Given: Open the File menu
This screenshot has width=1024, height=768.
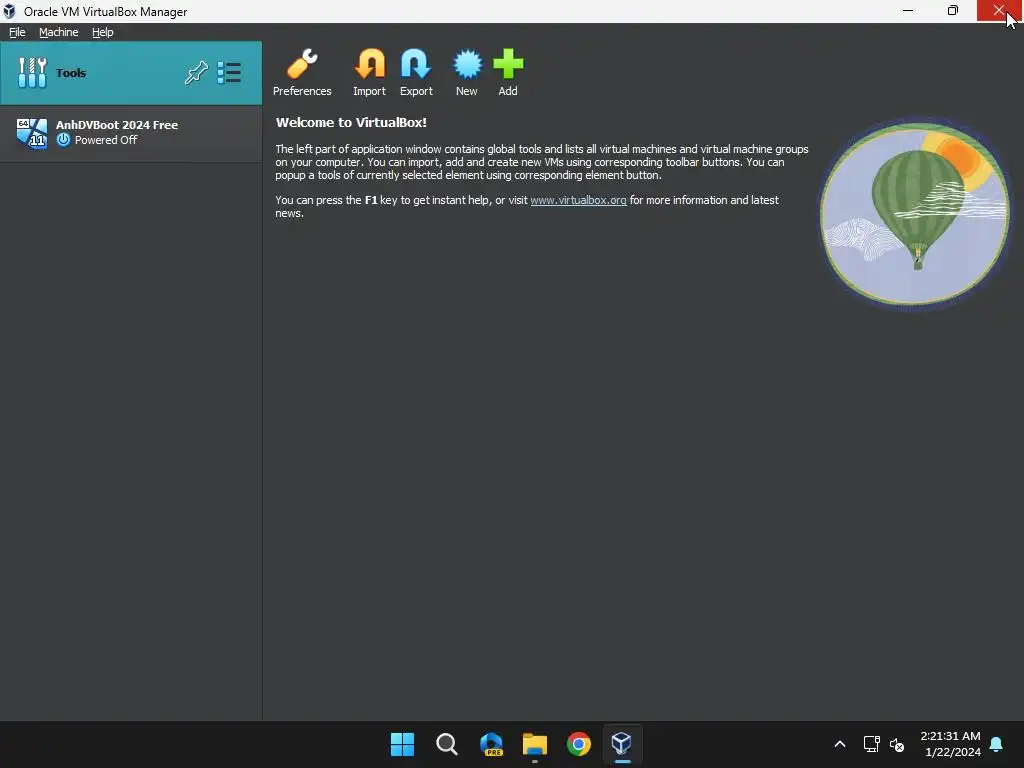Looking at the screenshot, I should tap(17, 32).
